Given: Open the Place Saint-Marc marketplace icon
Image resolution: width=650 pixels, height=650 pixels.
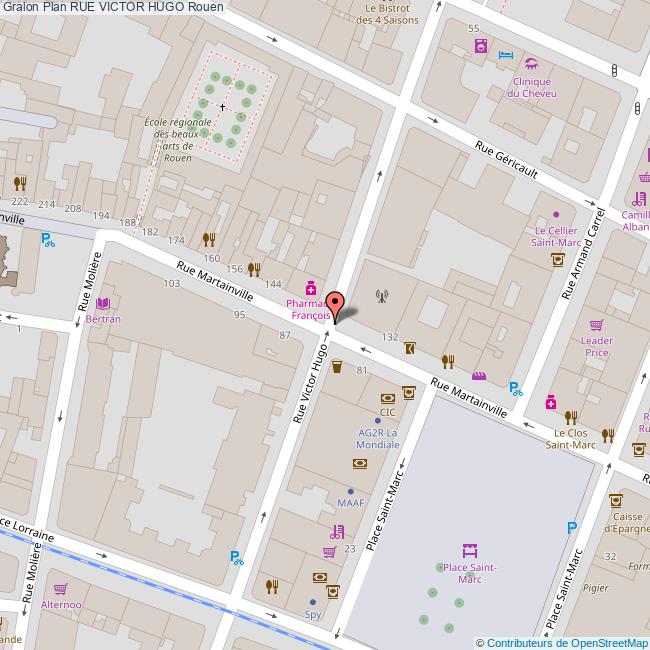Looking at the screenshot, I should click(469, 550).
